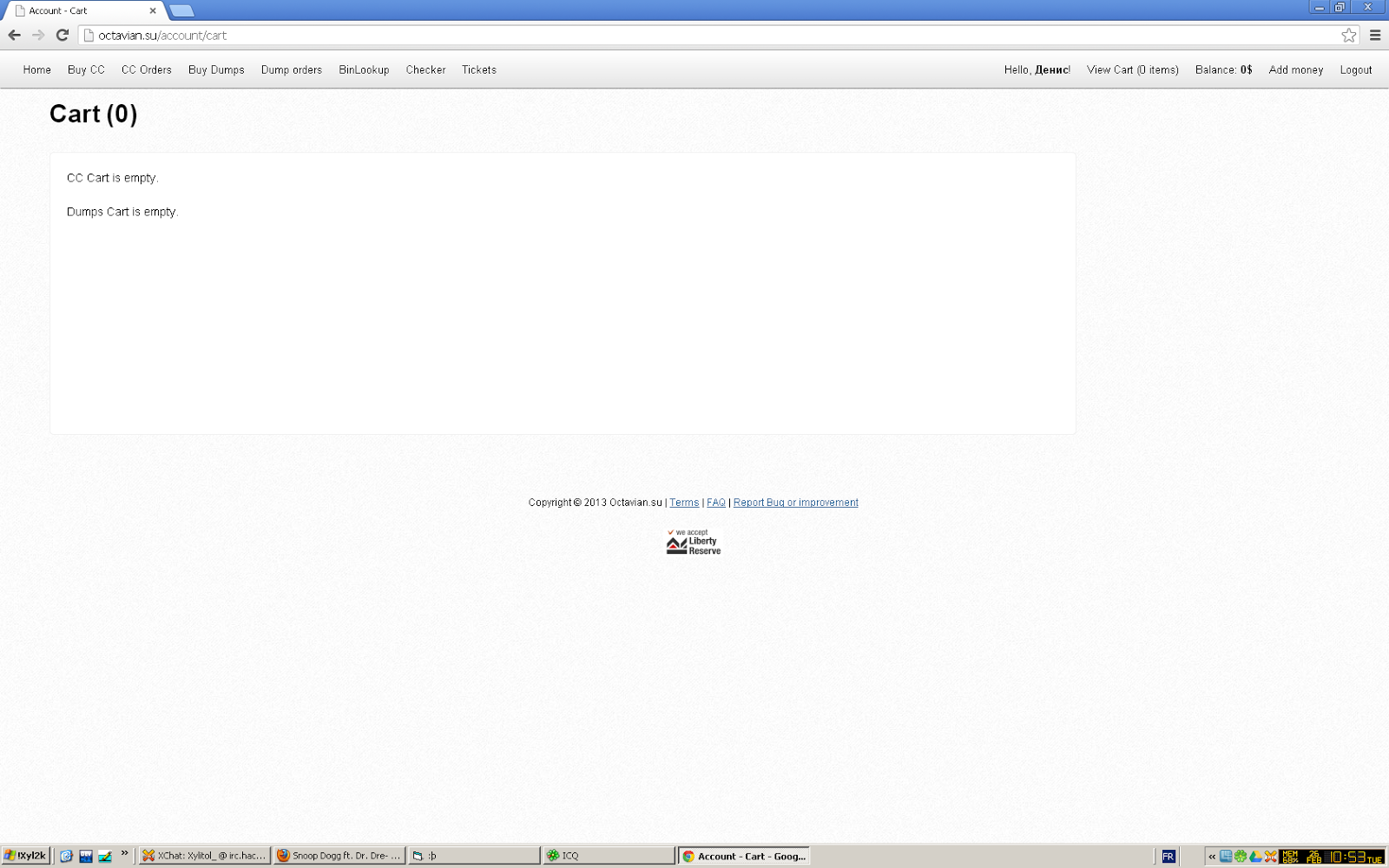Reload the page with the refresh icon
Viewport: 1389px width, 868px height.
coord(63,35)
